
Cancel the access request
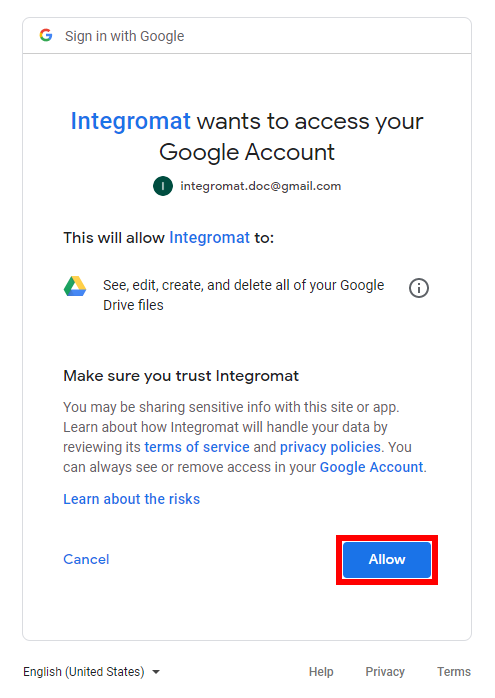(86, 559)
